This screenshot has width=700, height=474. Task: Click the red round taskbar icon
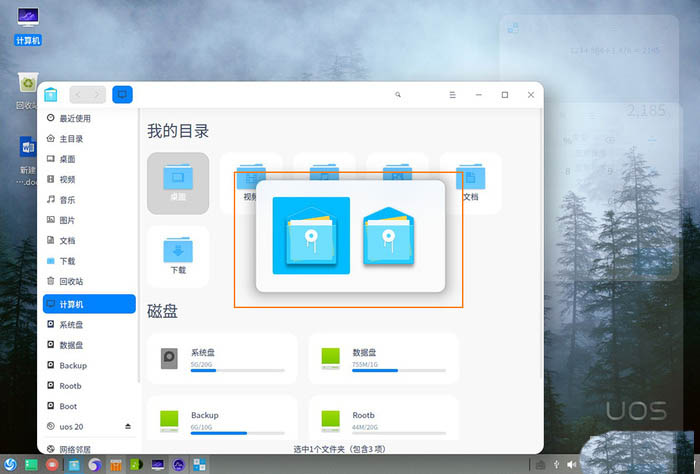52,465
